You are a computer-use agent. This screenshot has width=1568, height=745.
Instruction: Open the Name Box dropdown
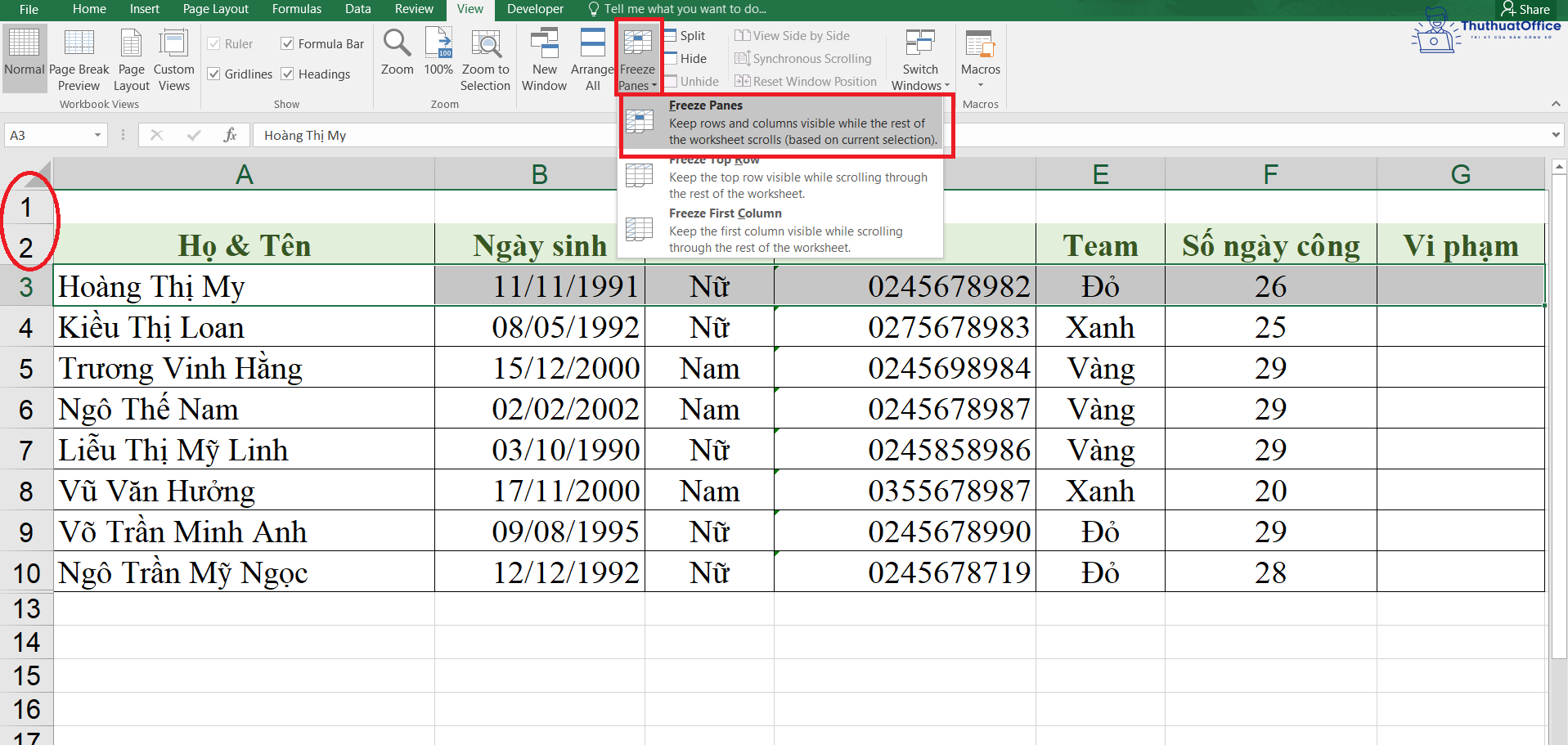(x=97, y=135)
